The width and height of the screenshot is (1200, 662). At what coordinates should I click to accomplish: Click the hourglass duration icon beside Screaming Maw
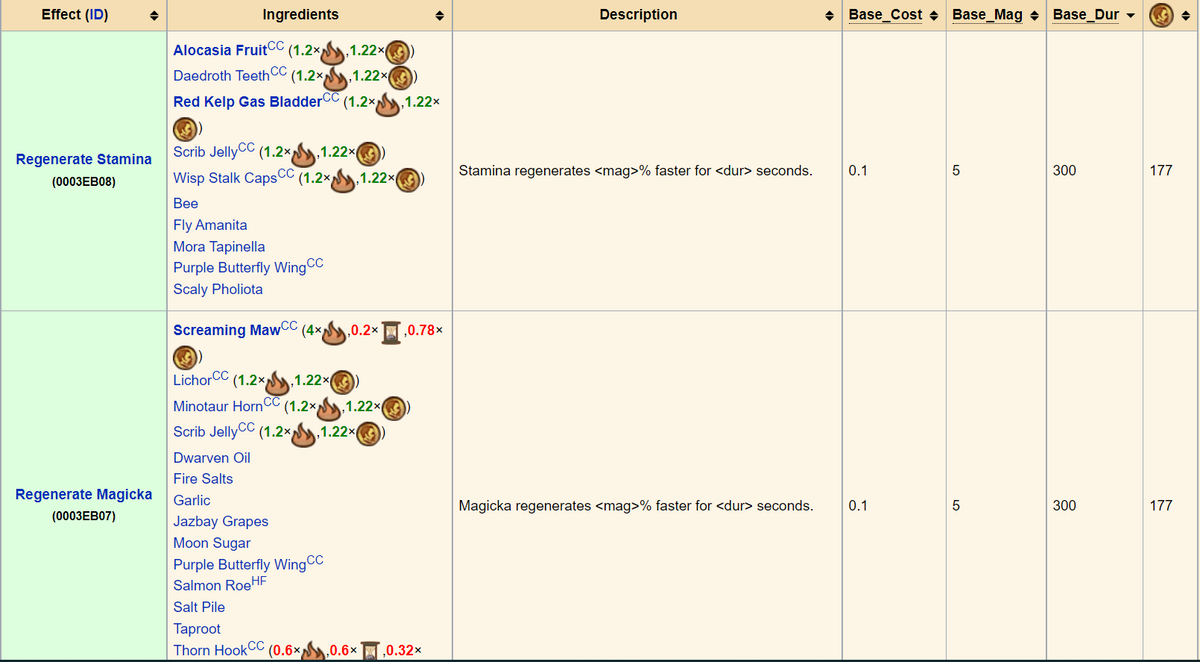(391, 331)
